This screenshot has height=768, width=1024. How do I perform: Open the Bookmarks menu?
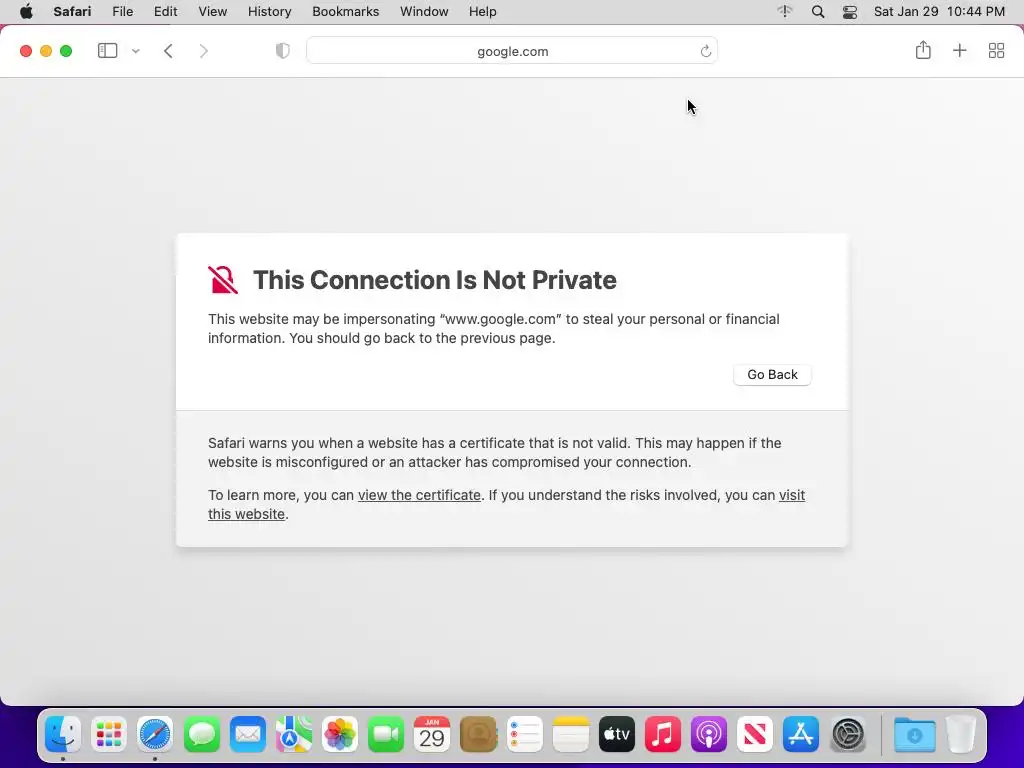pyautogui.click(x=345, y=12)
